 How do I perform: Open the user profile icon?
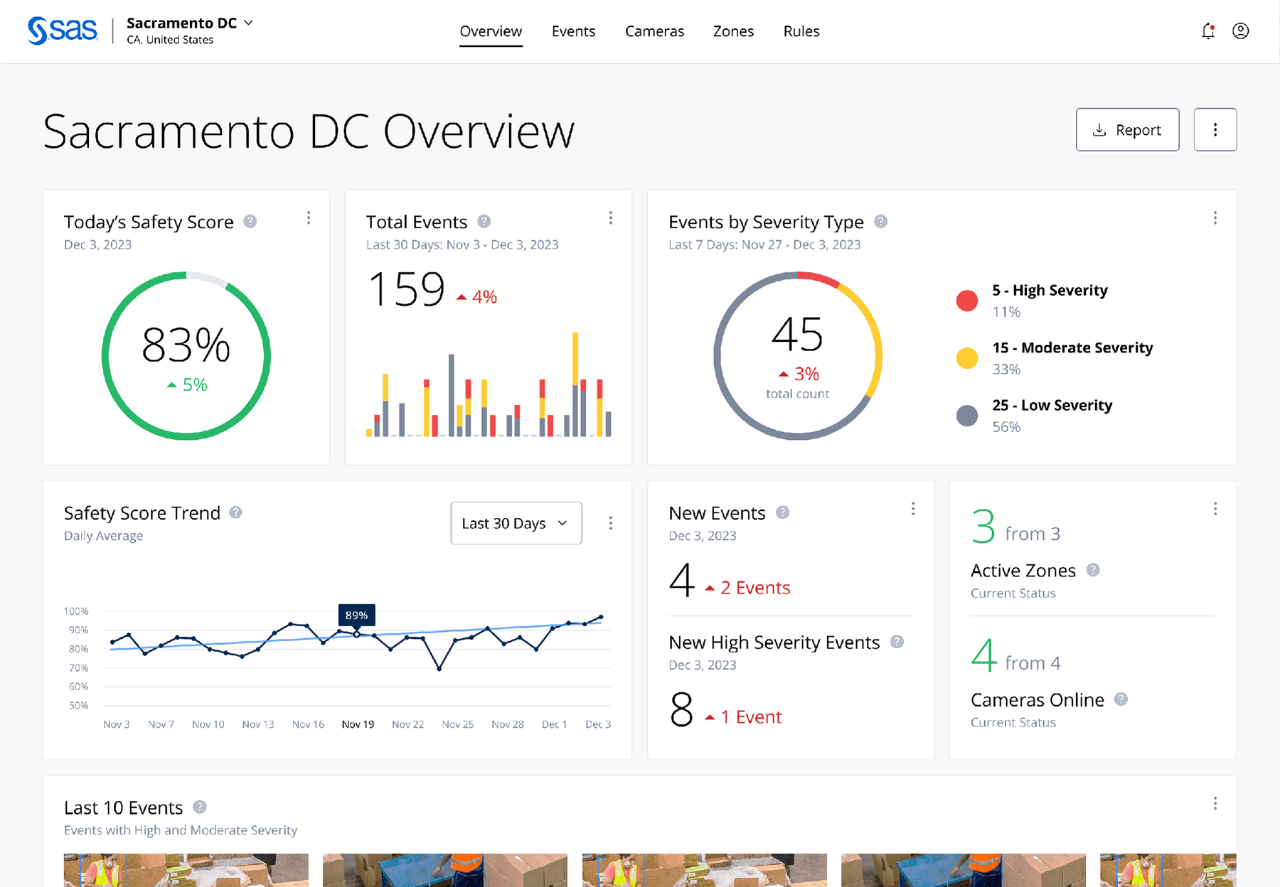pos(1241,31)
